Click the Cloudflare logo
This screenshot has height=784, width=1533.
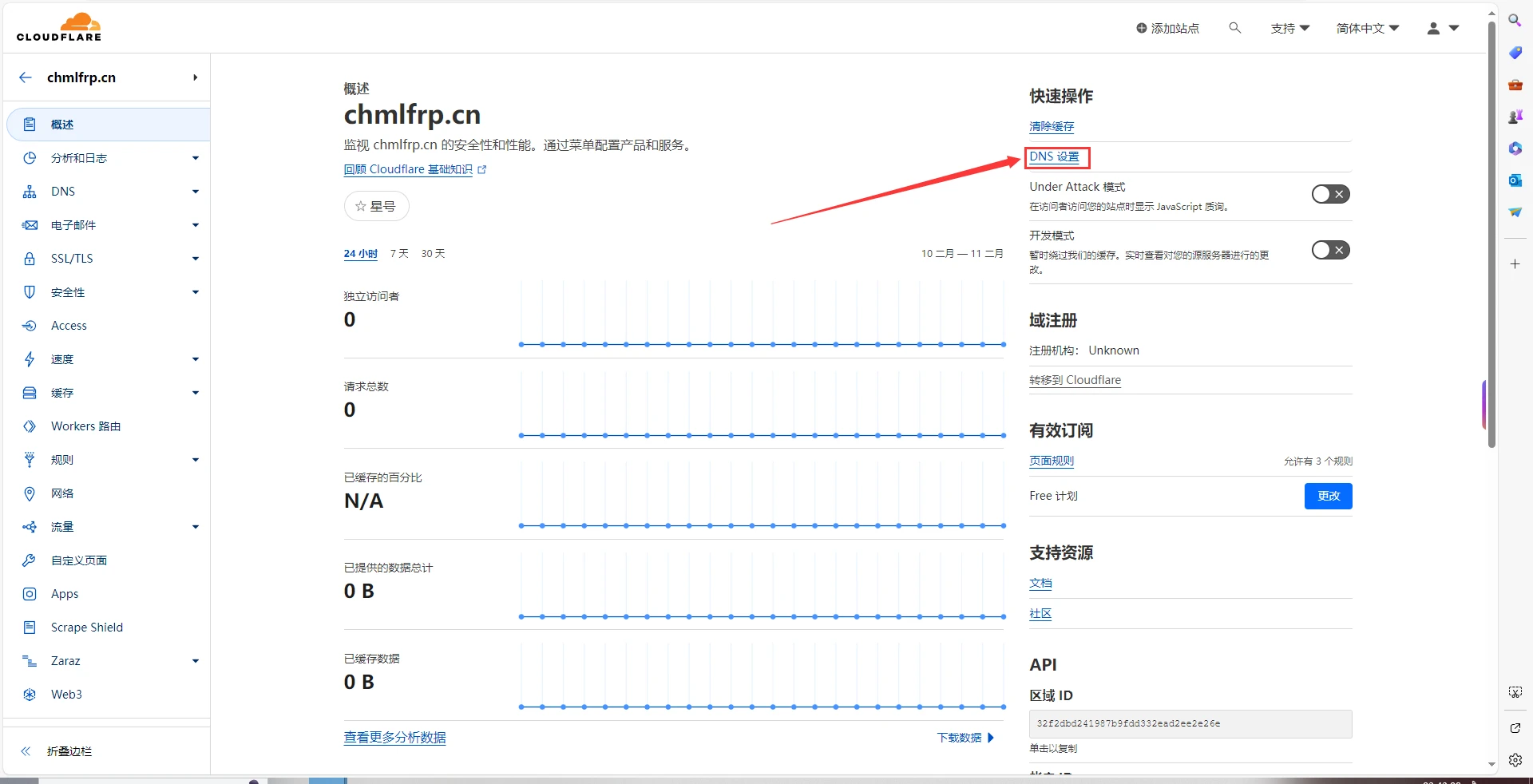coord(58,26)
